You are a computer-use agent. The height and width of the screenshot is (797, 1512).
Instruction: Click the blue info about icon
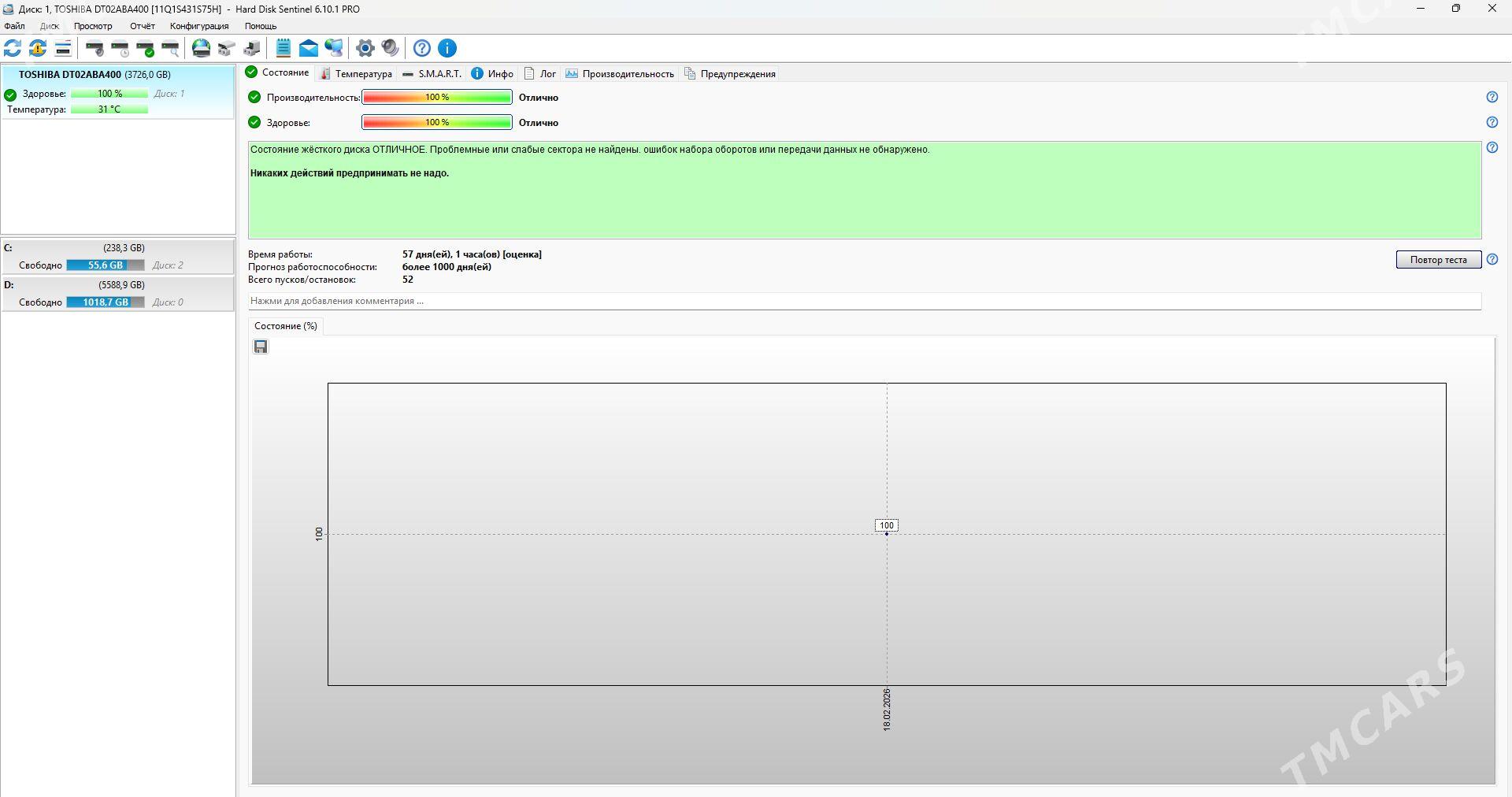click(x=447, y=48)
